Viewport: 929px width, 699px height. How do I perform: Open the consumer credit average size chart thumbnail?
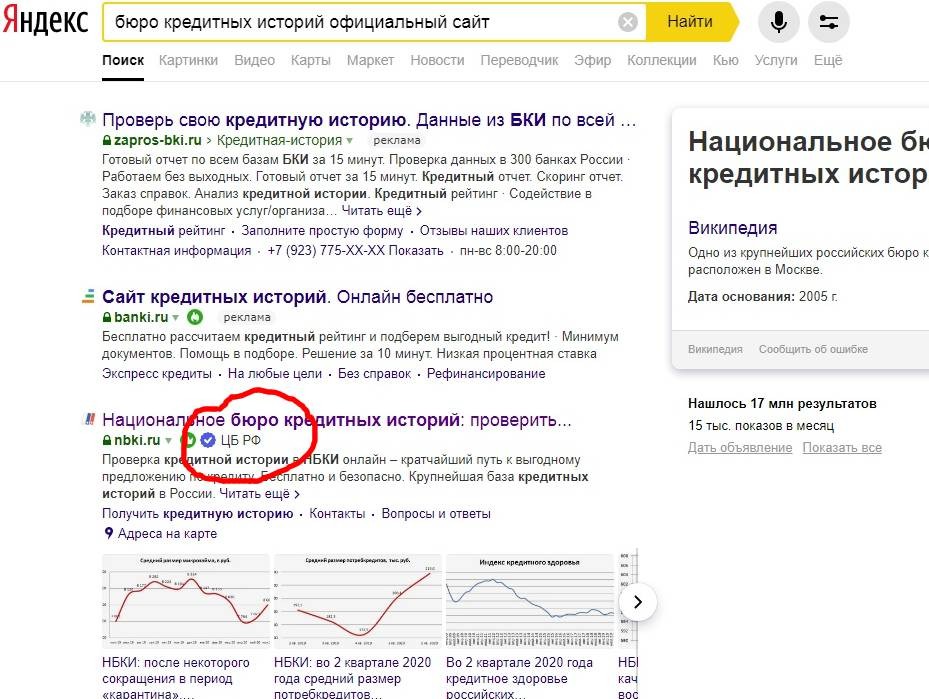pyautogui.click(x=357, y=601)
